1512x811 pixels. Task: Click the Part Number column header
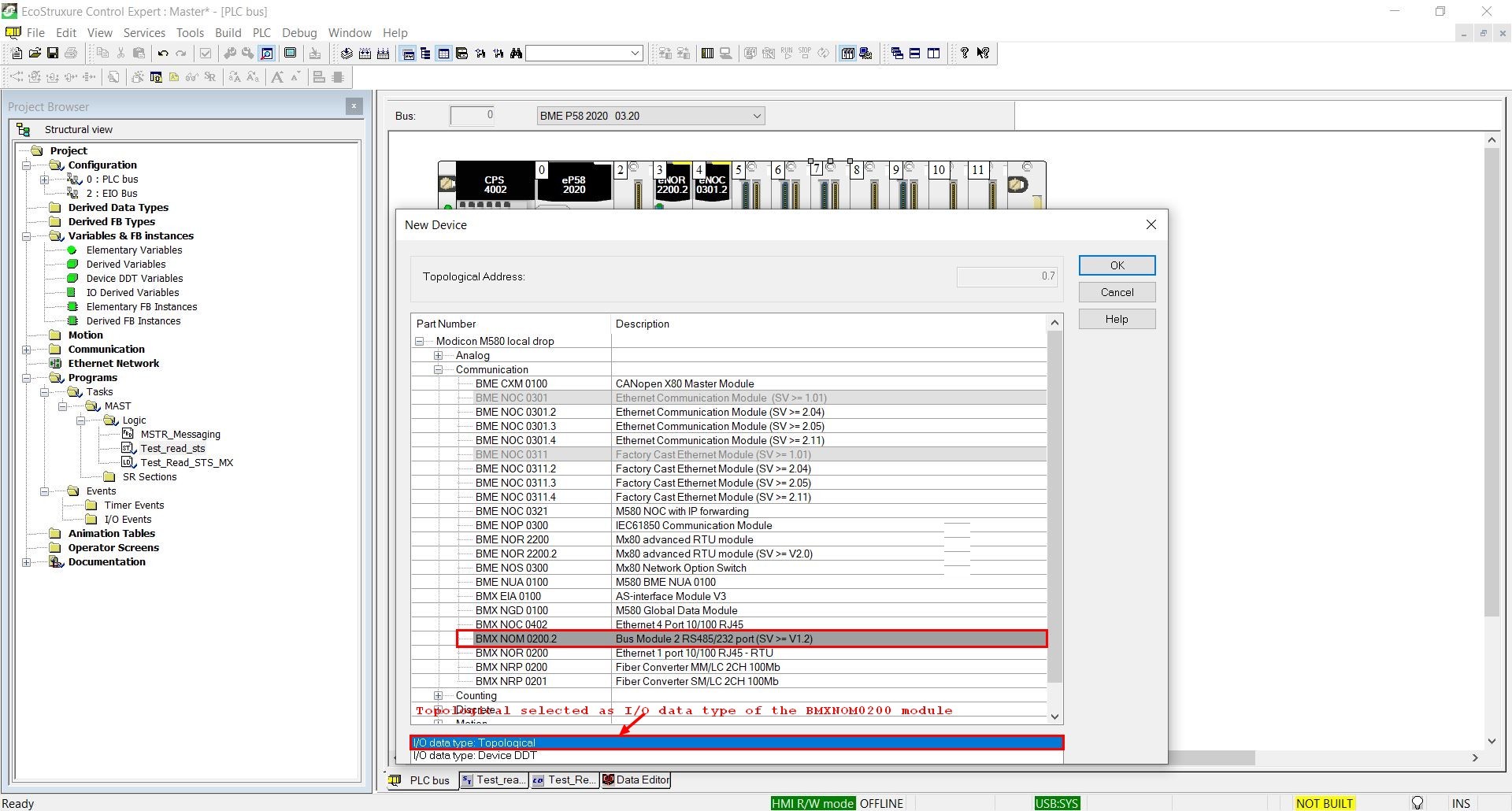511,324
